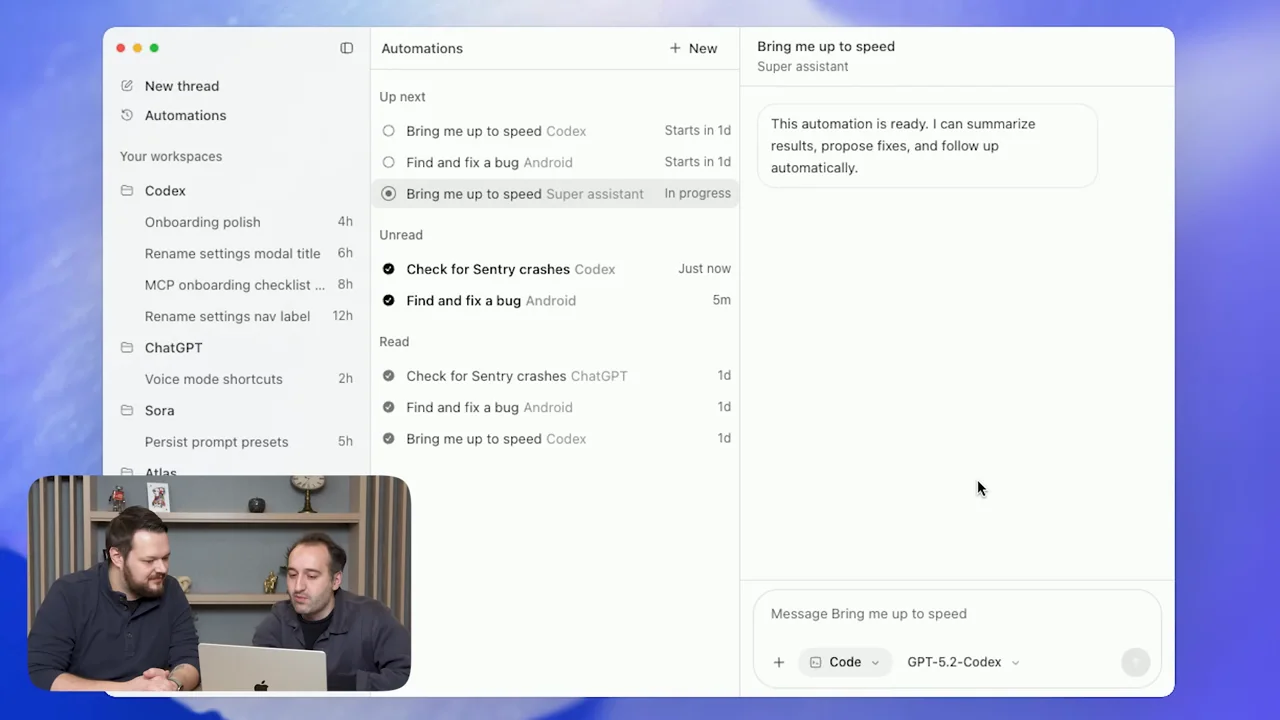Viewport: 1280px width, 720px height.
Task: Open the Code mode dropdown
Action: pyautogui.click(x=845, y=662)
